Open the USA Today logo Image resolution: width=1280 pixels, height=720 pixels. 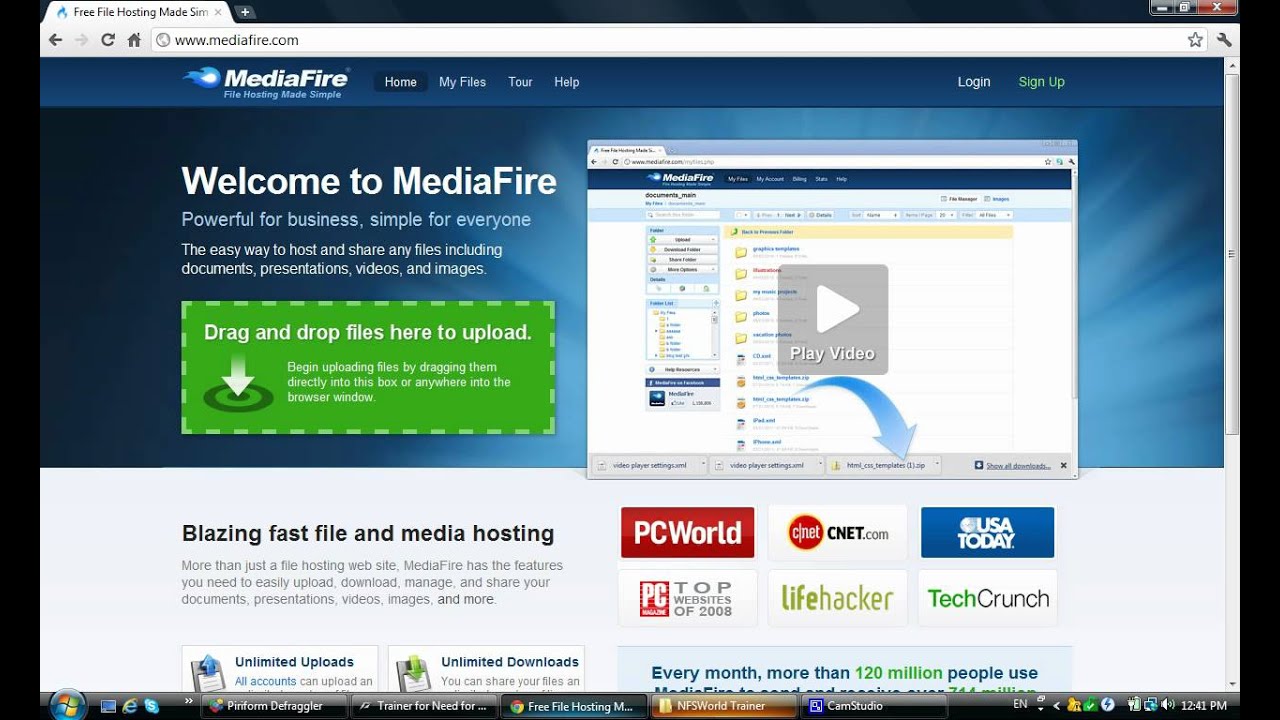coord(987,532)
